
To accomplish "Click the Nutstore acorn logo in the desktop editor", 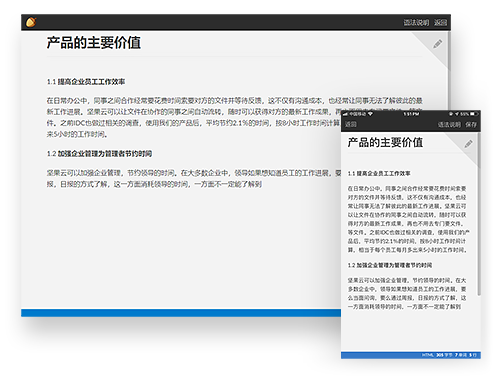I will (x=31, y=22).
